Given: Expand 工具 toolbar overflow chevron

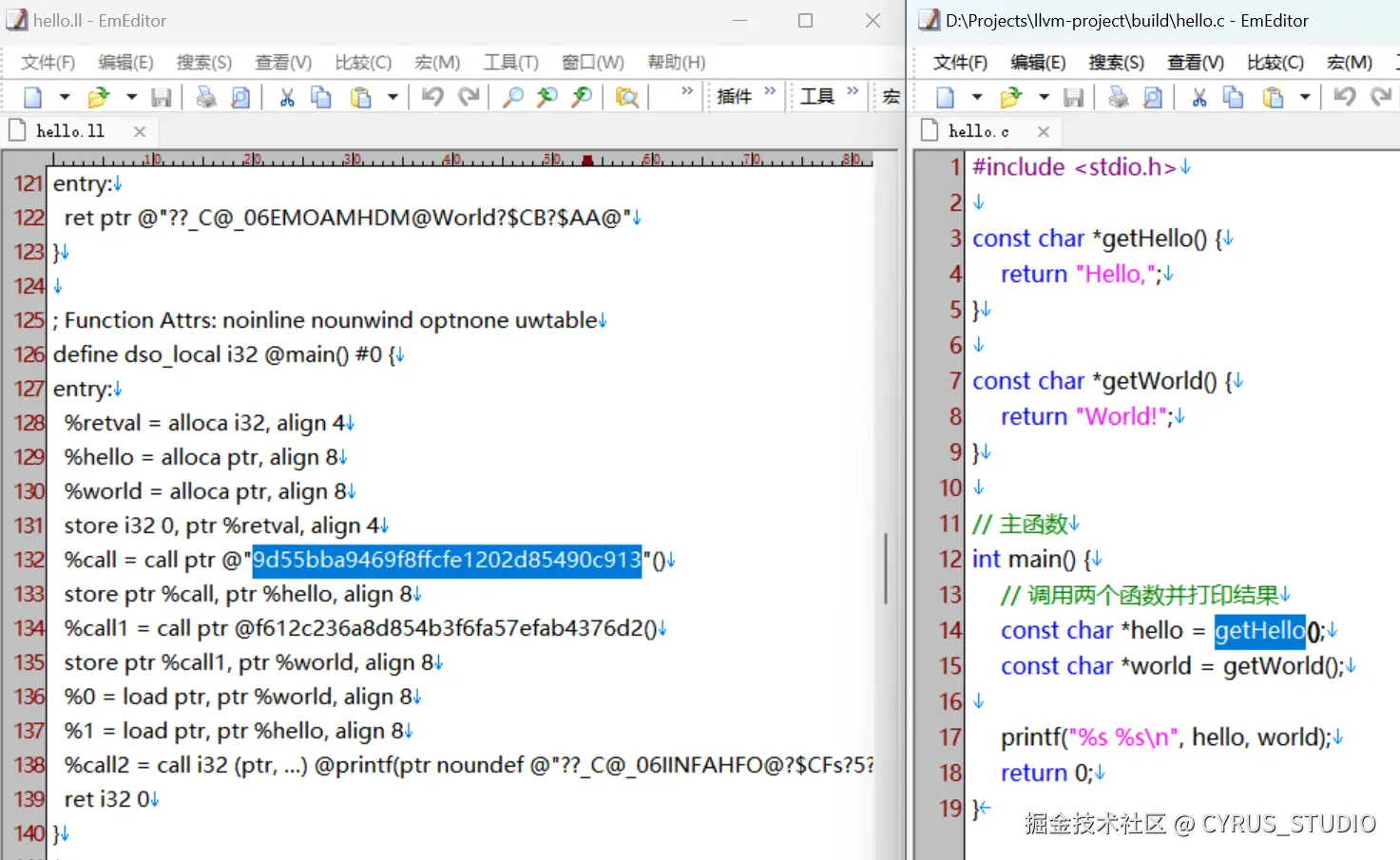Looking at the screenshot, I should point(853,91).
